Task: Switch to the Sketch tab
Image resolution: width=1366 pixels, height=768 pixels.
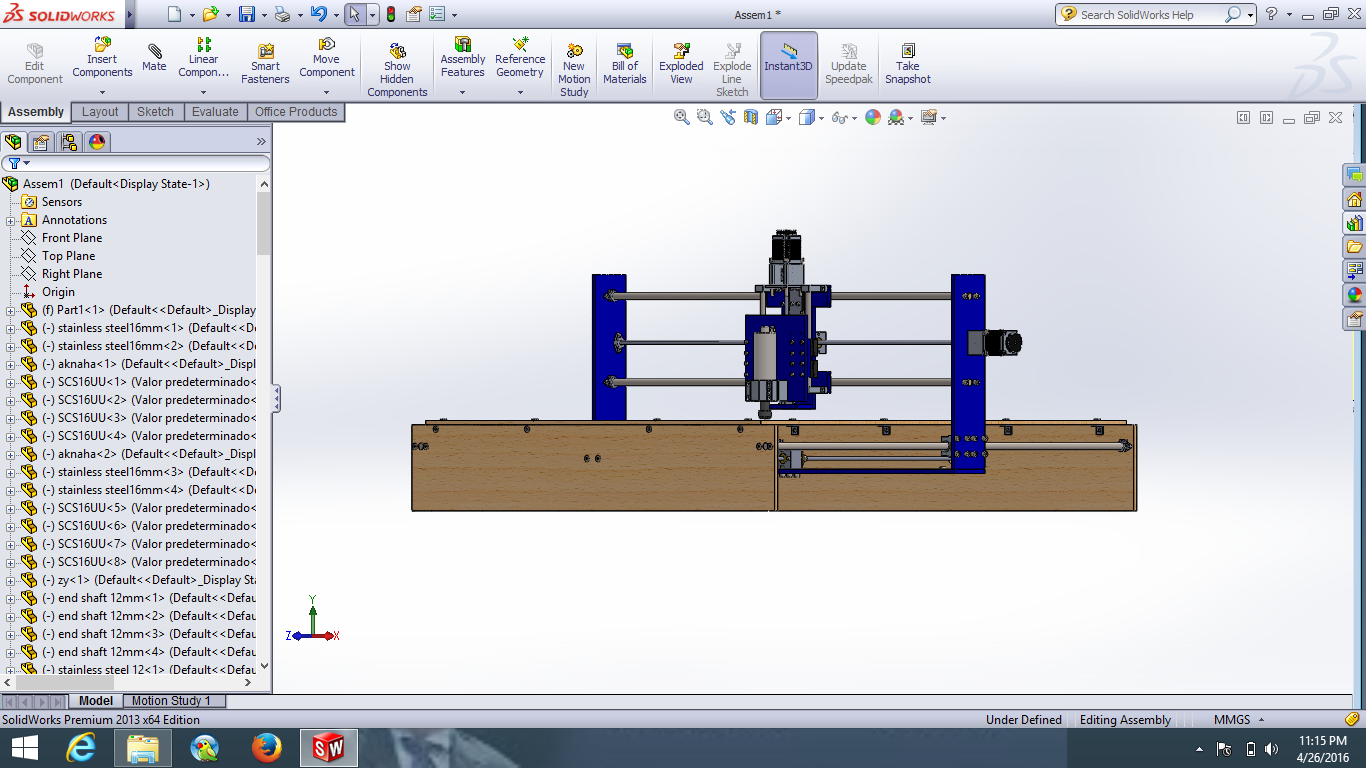Action: pos(155,112)
